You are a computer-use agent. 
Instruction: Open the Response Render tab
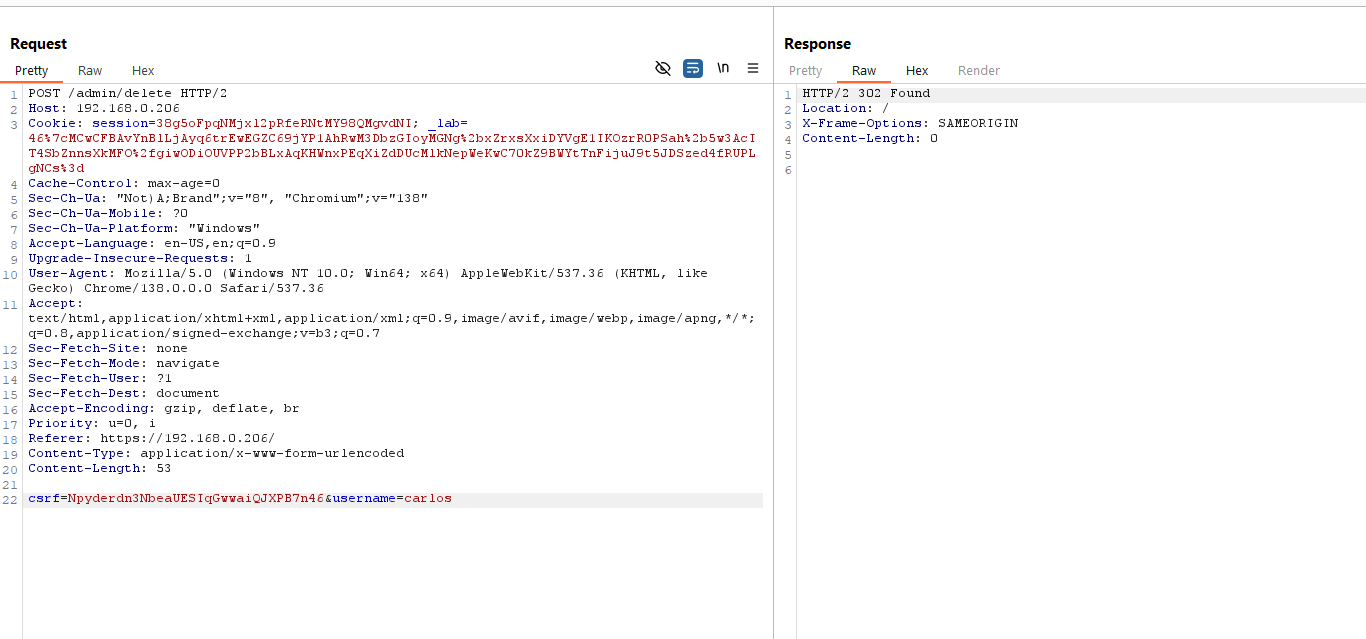(x=978, y=71)
